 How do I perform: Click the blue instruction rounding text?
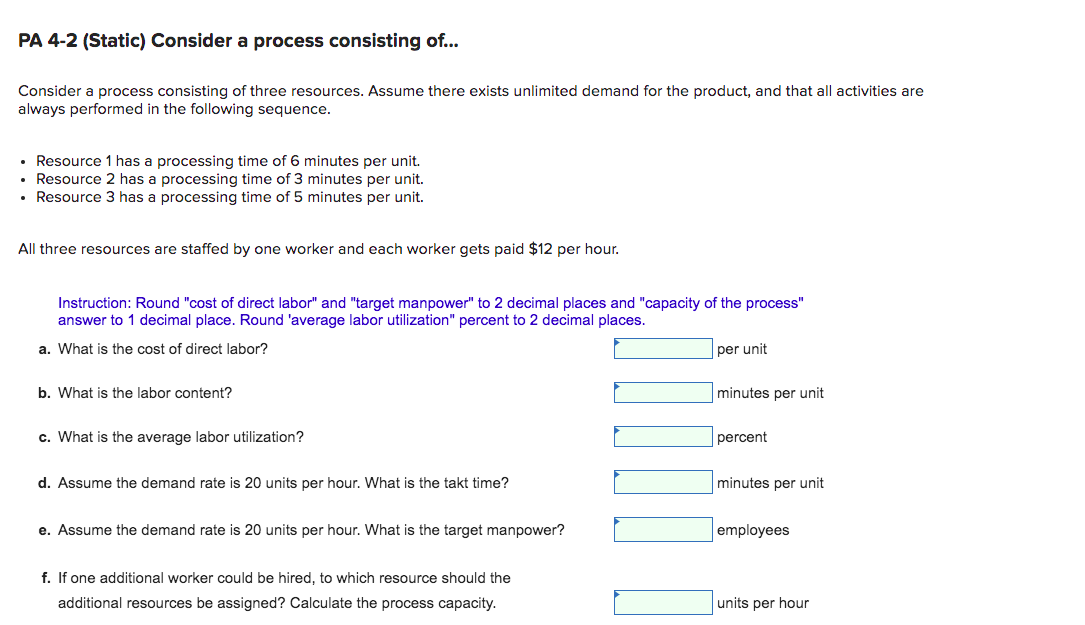click(430, 310)
